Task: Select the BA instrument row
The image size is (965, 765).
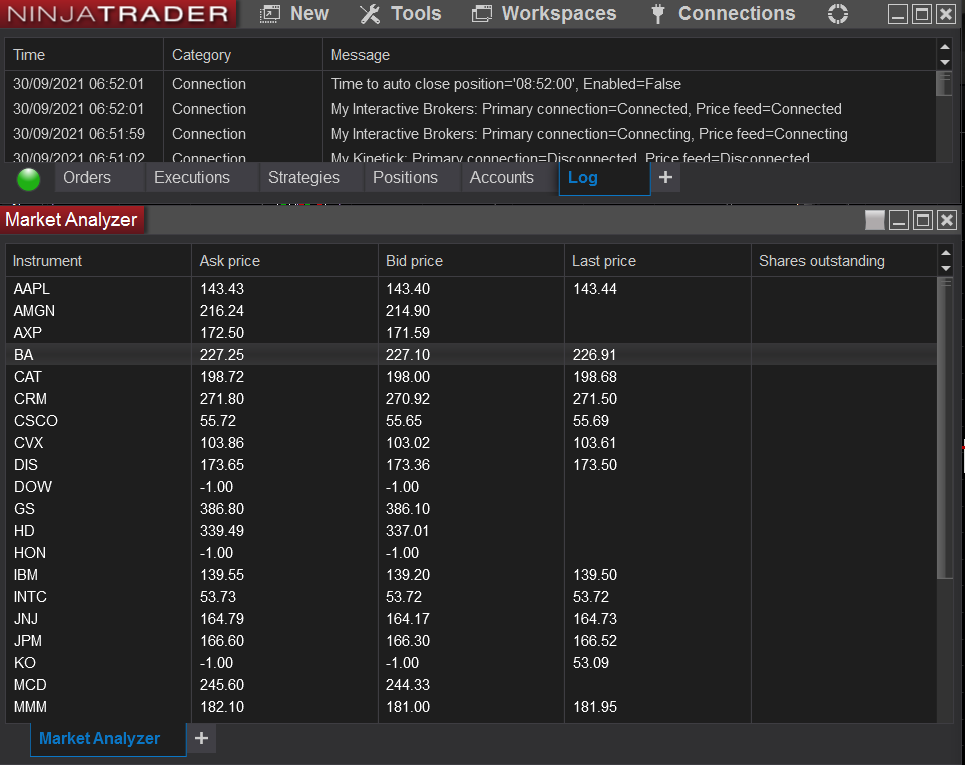Action: [x=471, y=354]
